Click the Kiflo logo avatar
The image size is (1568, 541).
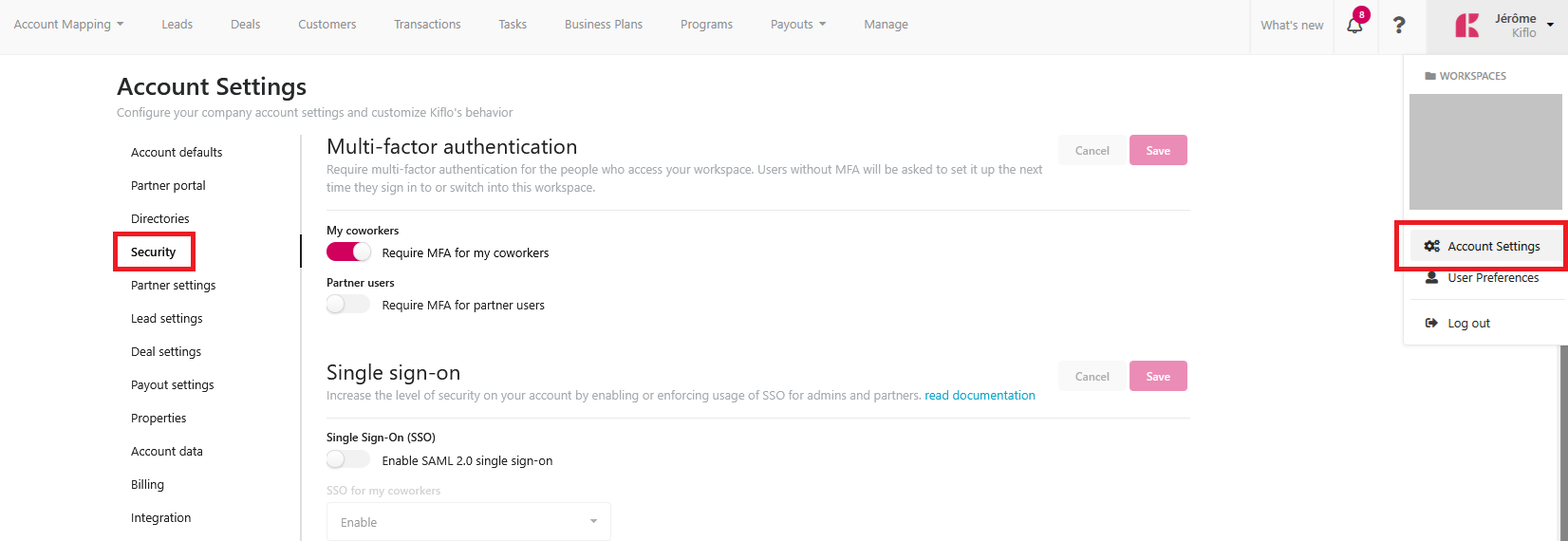1466,26
